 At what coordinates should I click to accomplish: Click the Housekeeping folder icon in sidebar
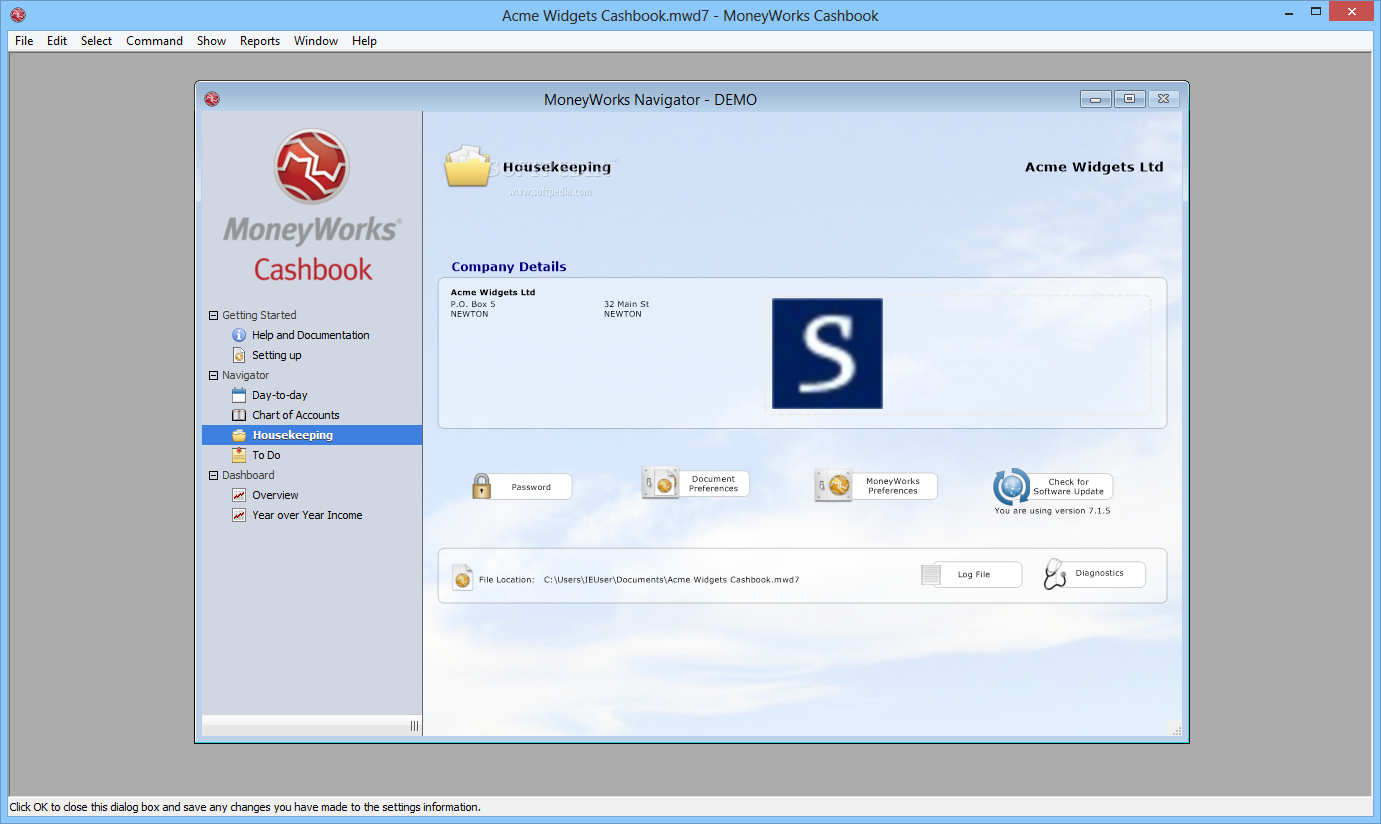click(239, 435)
